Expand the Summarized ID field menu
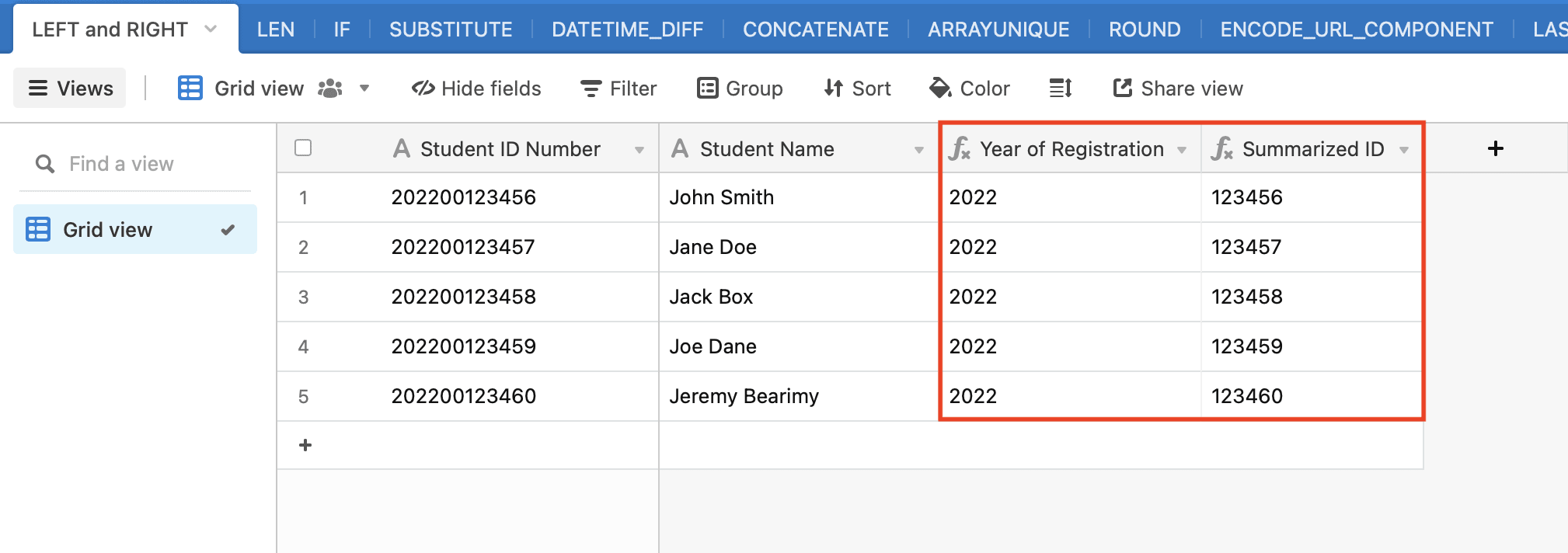Image resolution: width=1568 pixels, height=553 pixels. (1404, 150)
